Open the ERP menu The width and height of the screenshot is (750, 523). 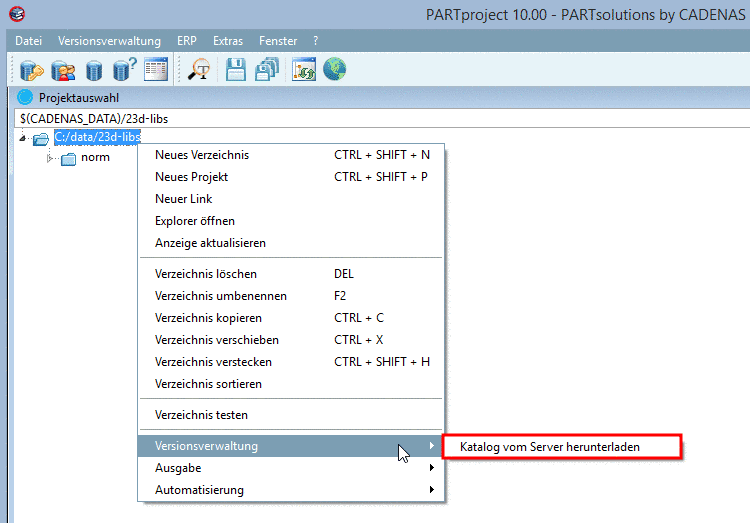point(187,41)
